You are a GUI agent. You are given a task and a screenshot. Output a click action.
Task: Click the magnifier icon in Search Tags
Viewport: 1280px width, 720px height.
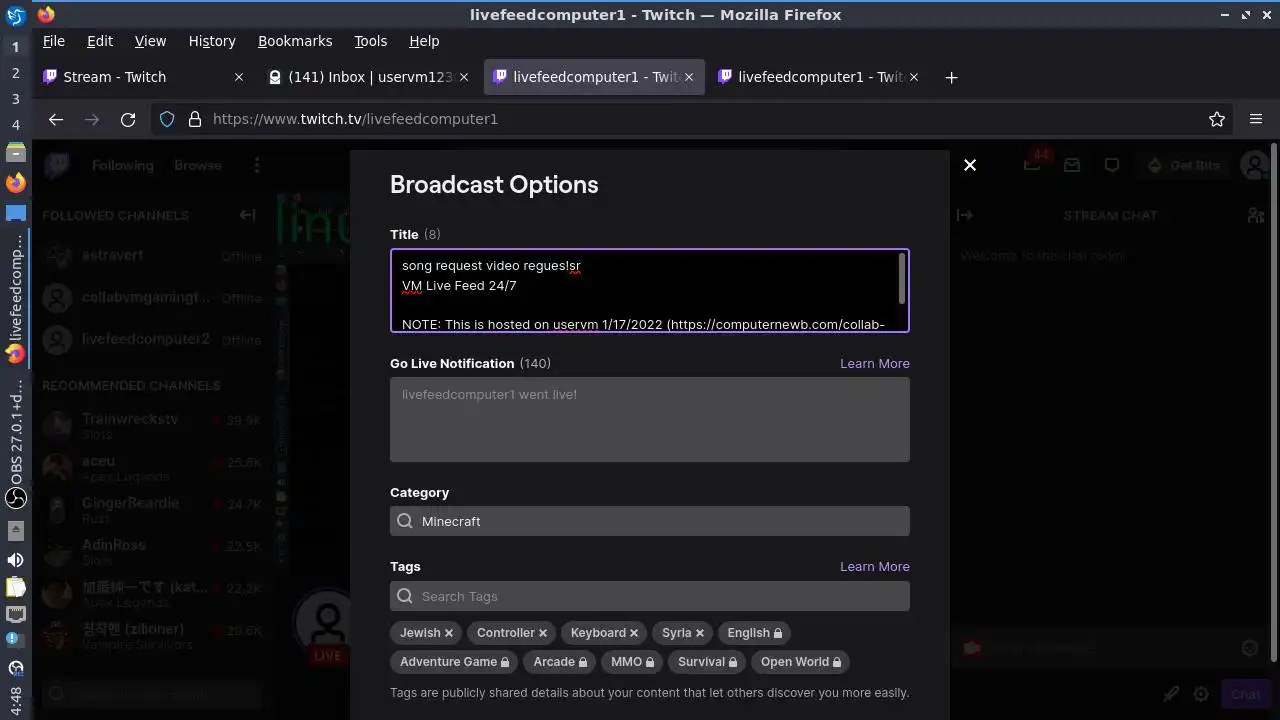pos(405,596)
